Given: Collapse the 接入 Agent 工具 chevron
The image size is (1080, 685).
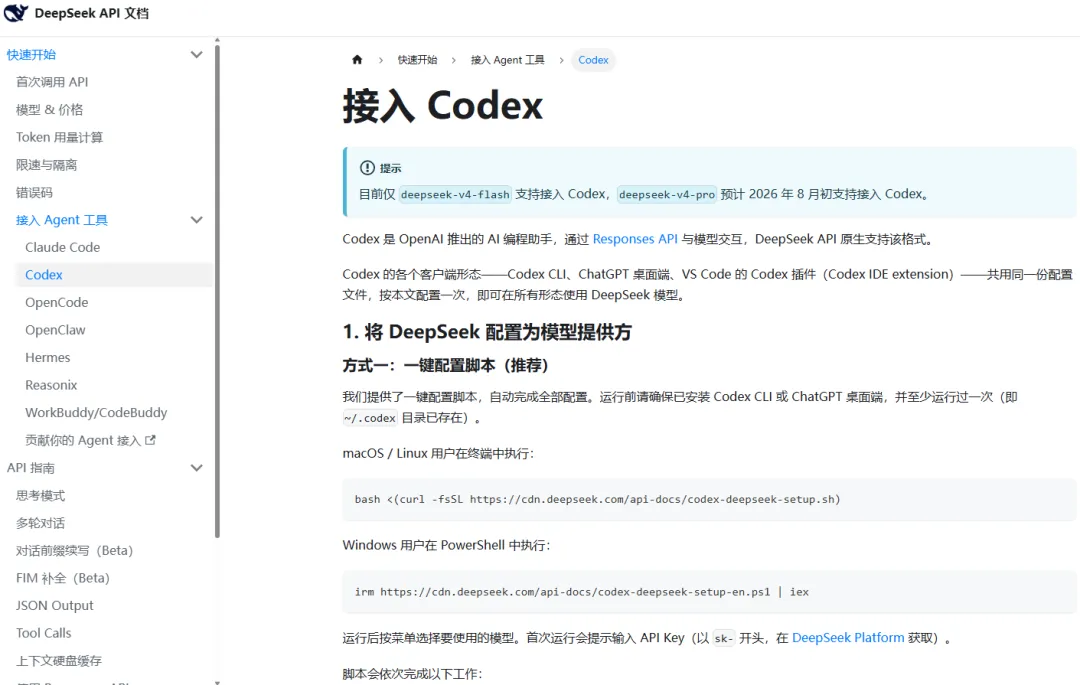Looking at the screenshot, I should point(196,220).
